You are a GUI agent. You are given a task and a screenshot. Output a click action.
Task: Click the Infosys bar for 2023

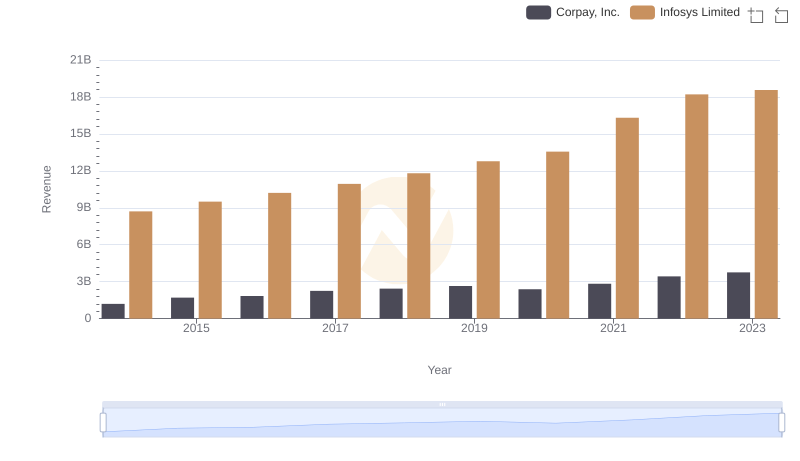[x=766, y=204]
